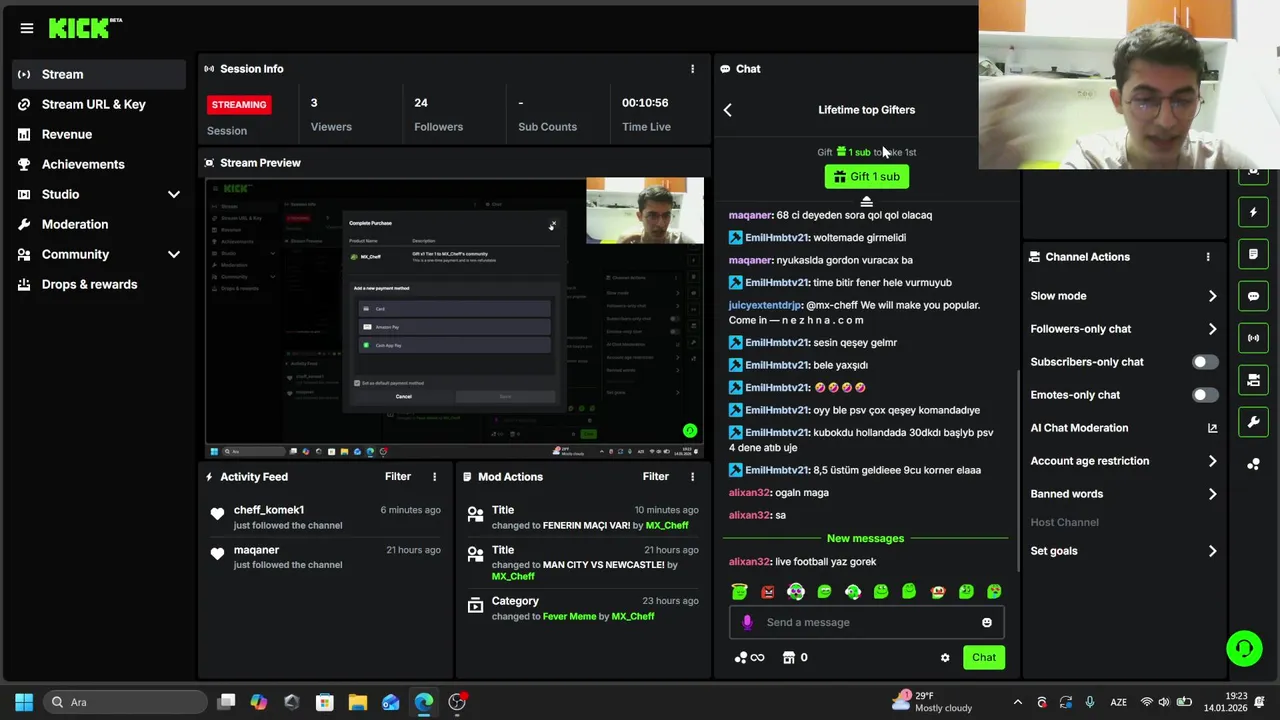Image resolution: width=1280 pixels, height=720 pixels.
Task: Click the lightning bolt sidebar icon
Action: point(1253,212)
